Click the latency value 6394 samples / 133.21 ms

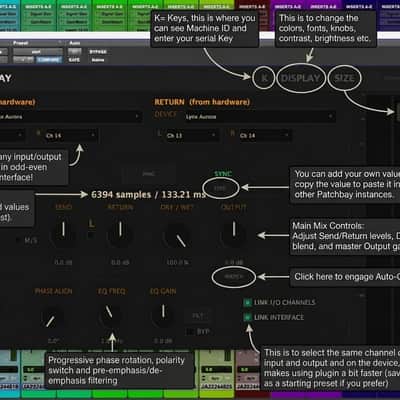click(x=148, y=195)
